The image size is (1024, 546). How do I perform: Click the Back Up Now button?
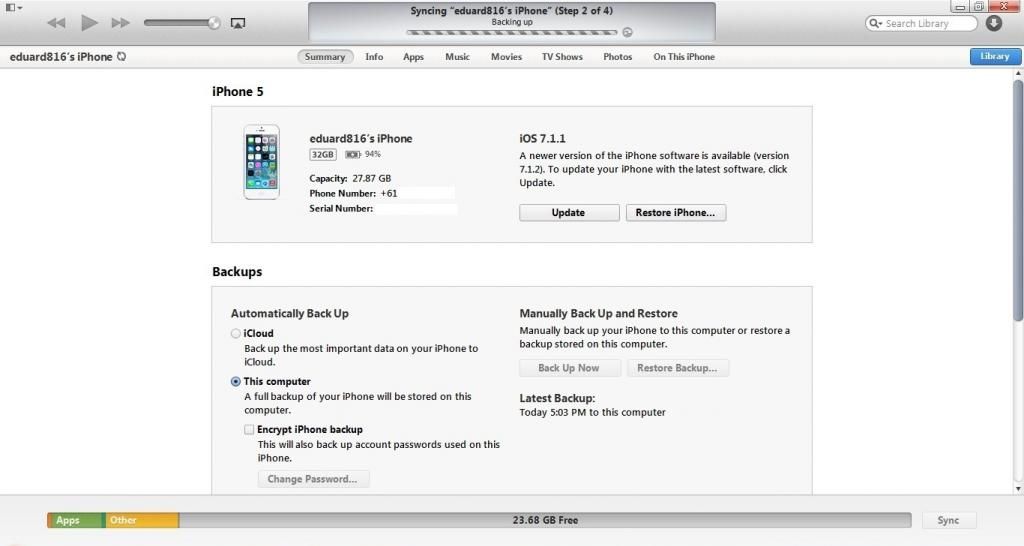pos(569,368)
